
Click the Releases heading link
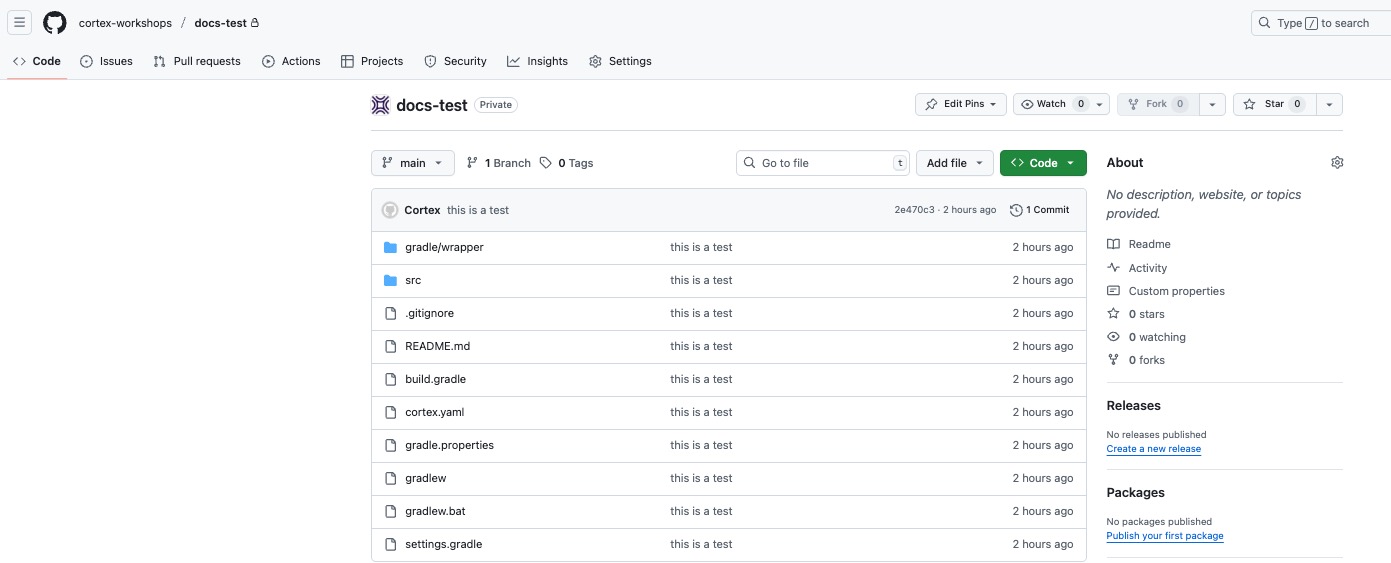[1133, 405]
